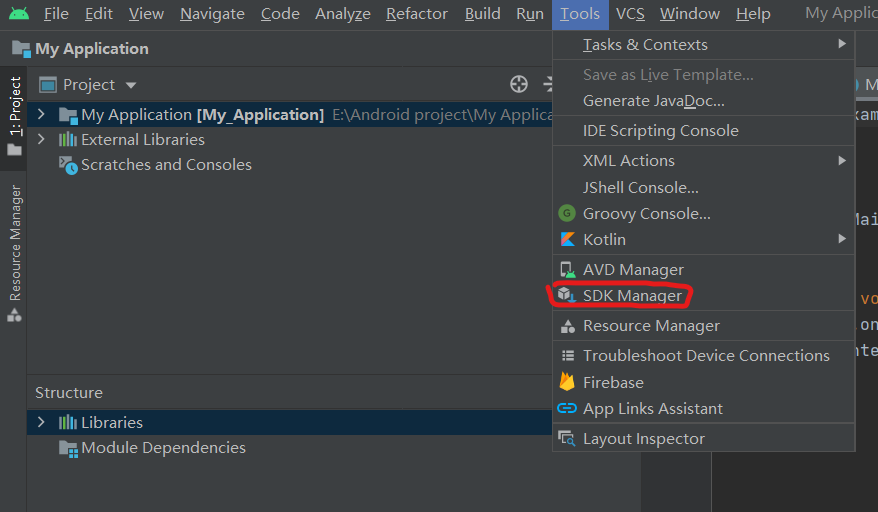Viewport: 878px width, 512px height.
Task: Open the Kotlin submenu arrow
Action: [842, 239]
